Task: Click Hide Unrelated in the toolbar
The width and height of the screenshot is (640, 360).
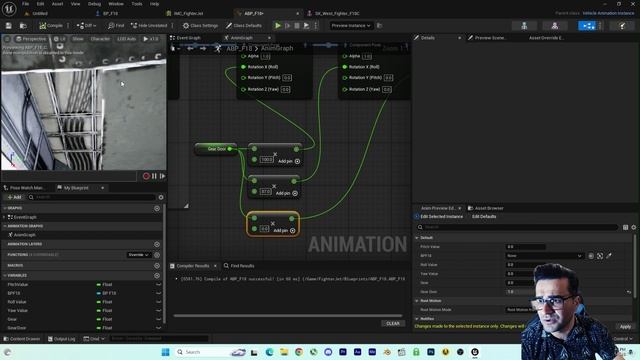Action: tap(149, 25)
